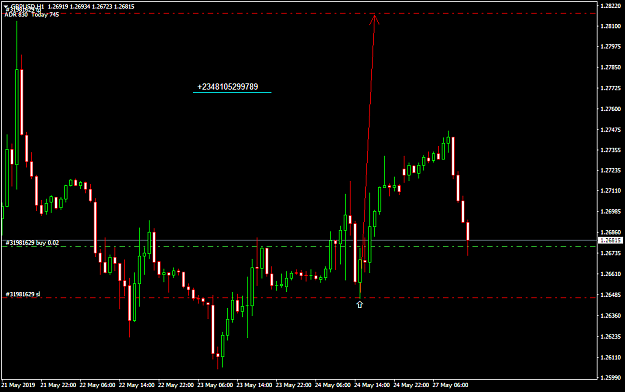Click price level 1.27110 on the axis
The height and width of the screenshot is (392, 625).
pyautogui.click(x=610, y=191)
